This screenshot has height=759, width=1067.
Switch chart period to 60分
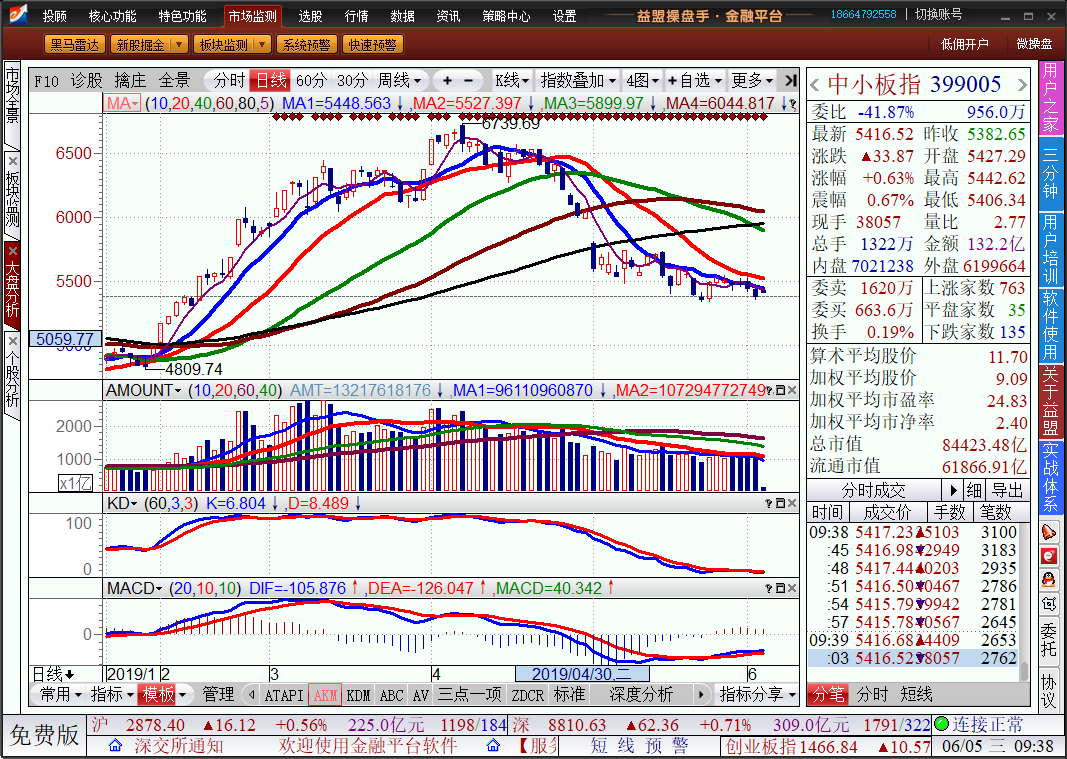(x=311, y=81)
